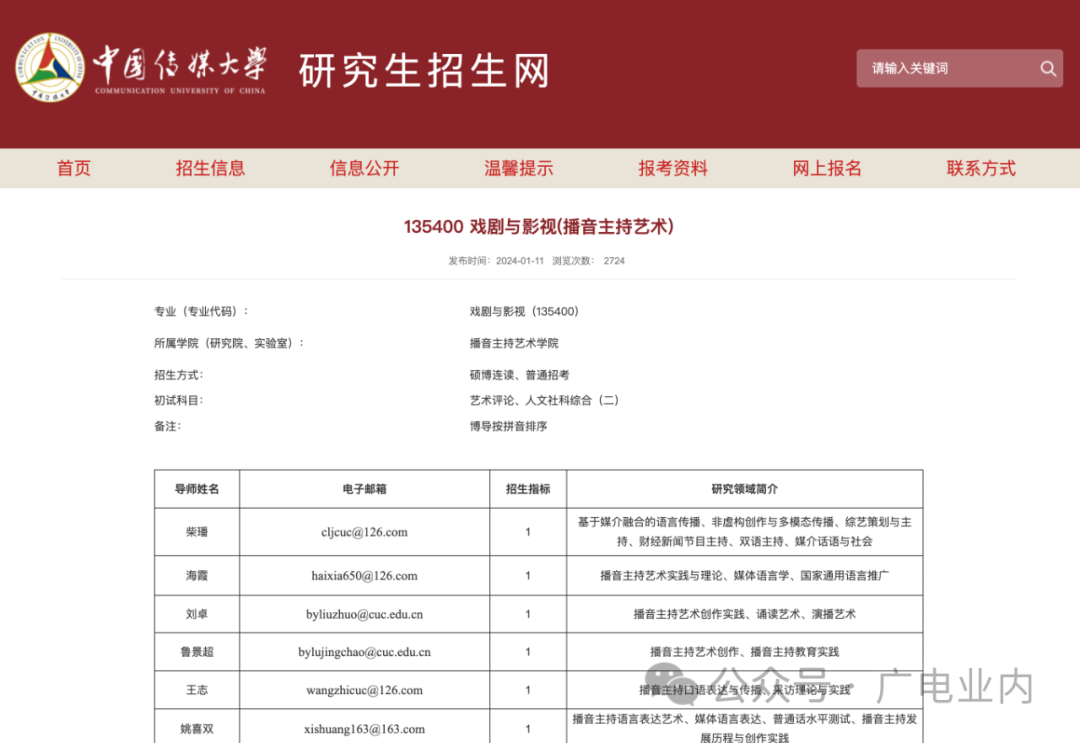1080x743 pixels.
Task: Click email link haixia650@126.com
Action: pyautogui.click(x=364, y=576)
